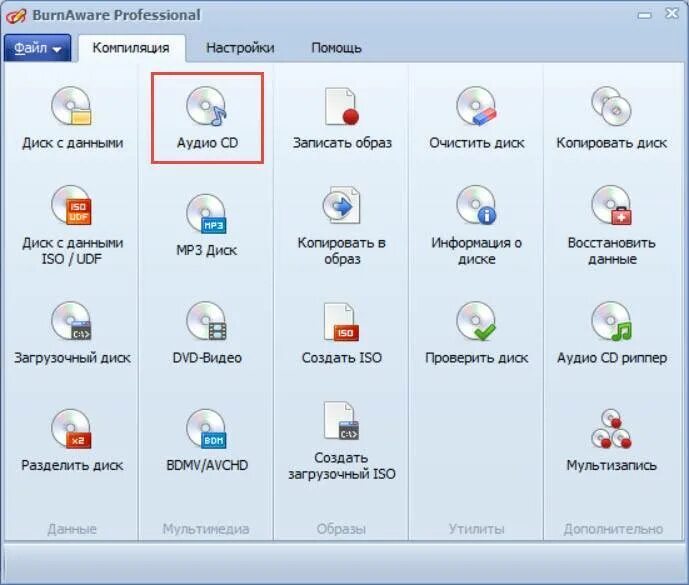
Task: Run Проверить диск verification
Action: tap(477, 333)
